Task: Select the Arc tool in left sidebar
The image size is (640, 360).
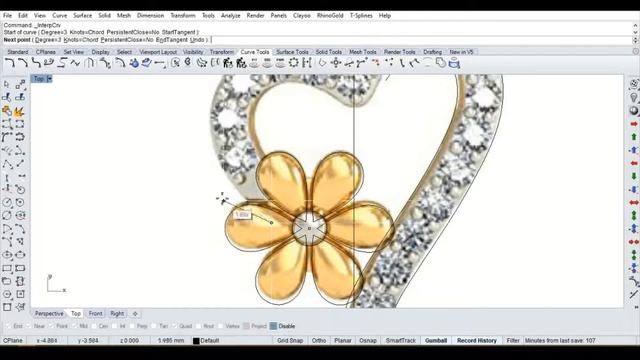Action: click(x=7, y=229)
